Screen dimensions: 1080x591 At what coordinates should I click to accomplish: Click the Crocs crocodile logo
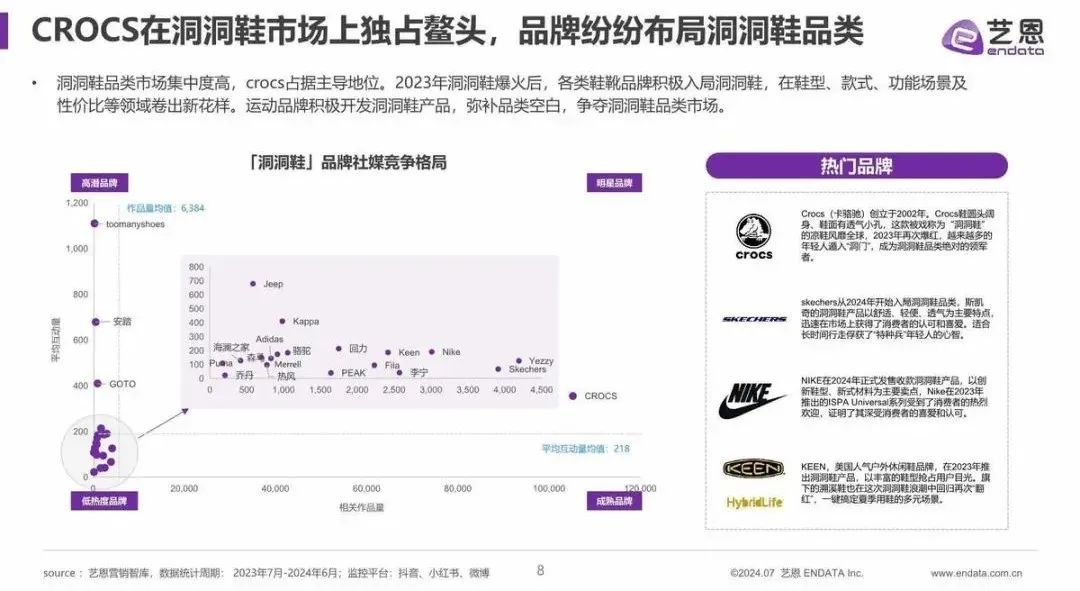click(754, 236)
